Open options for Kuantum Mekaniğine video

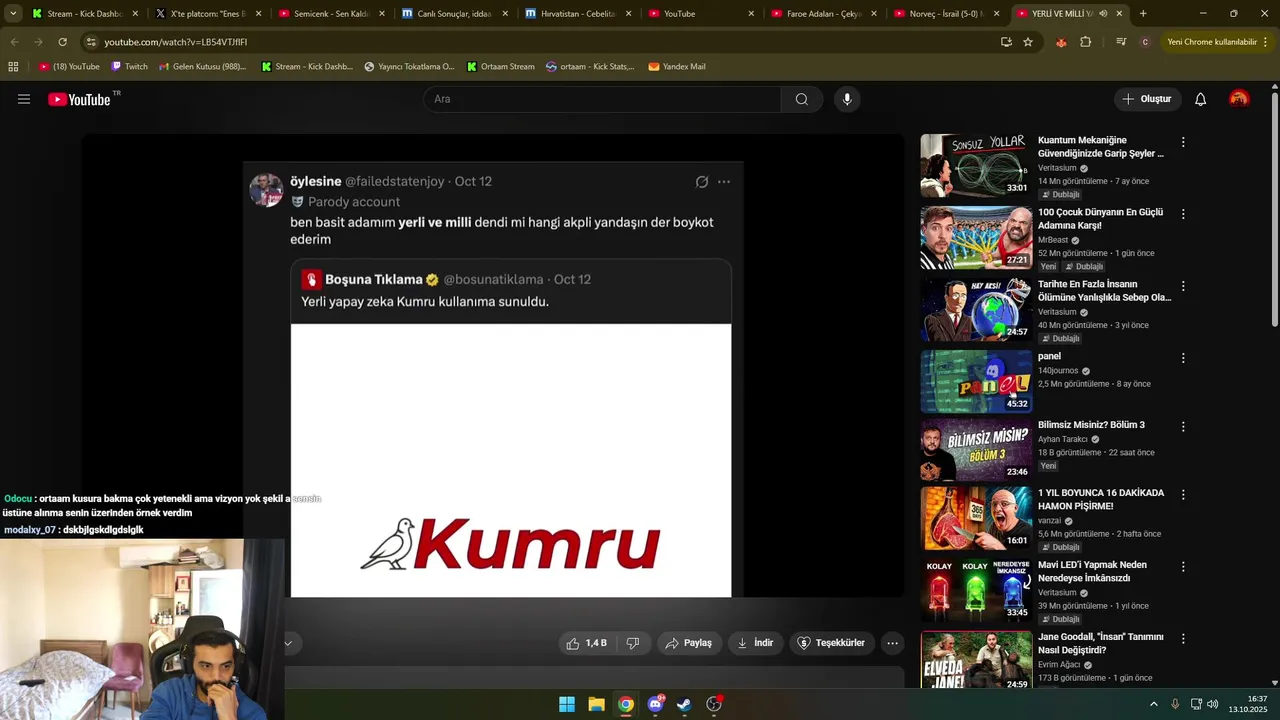tap(1183, 142)
